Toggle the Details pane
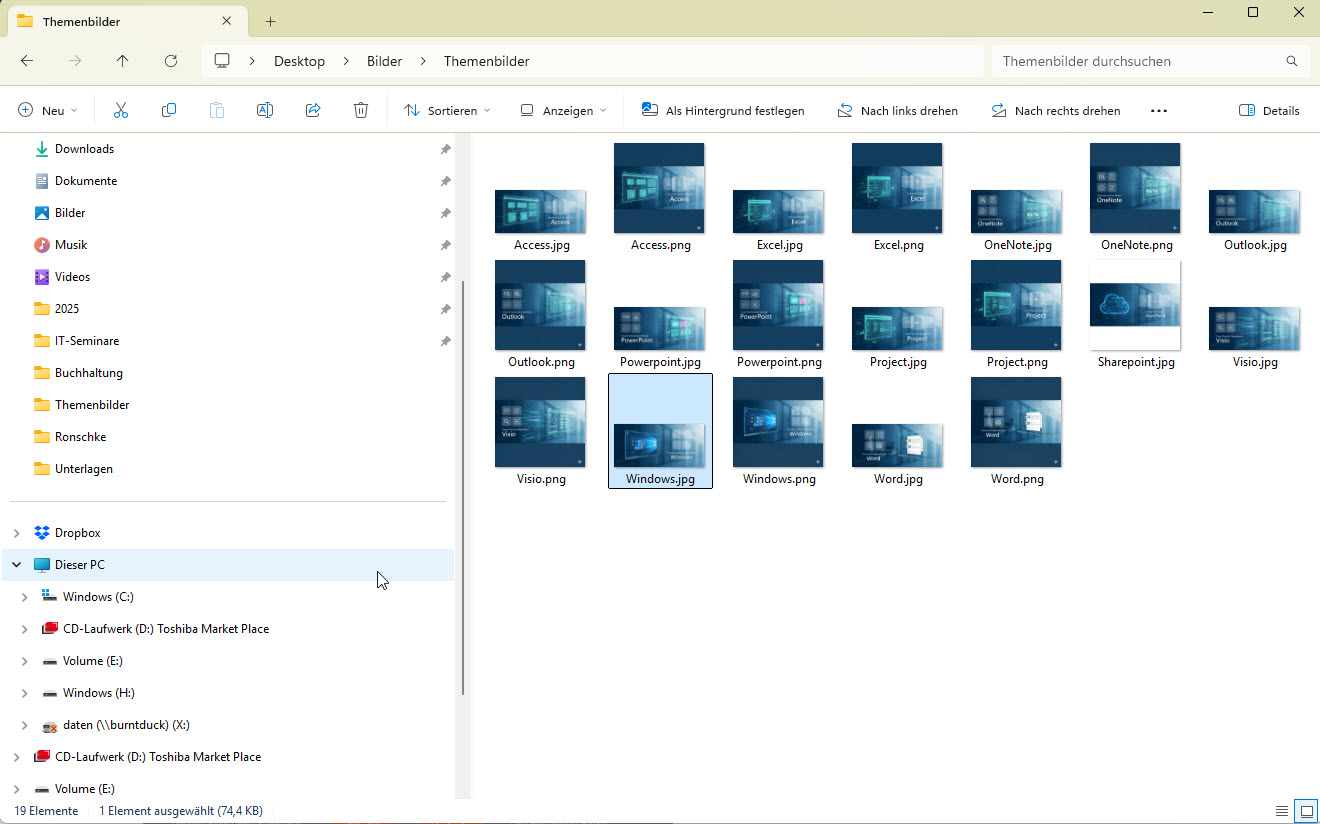 pos(1269,111)
